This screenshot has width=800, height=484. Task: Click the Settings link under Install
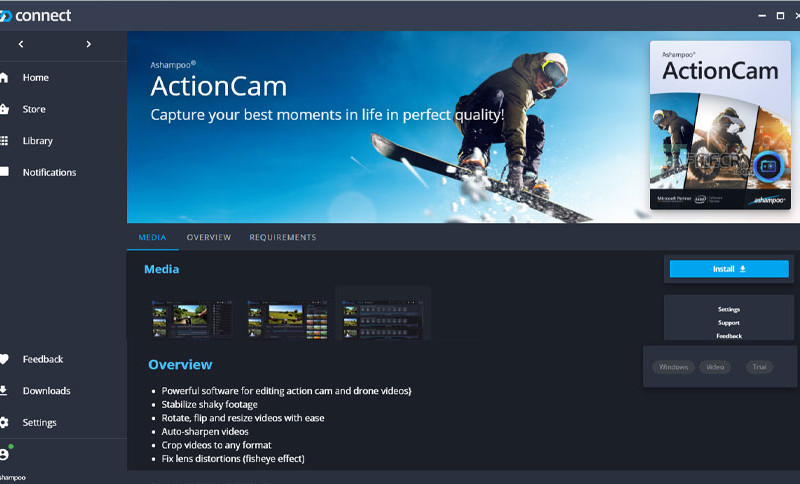[729, 309]
